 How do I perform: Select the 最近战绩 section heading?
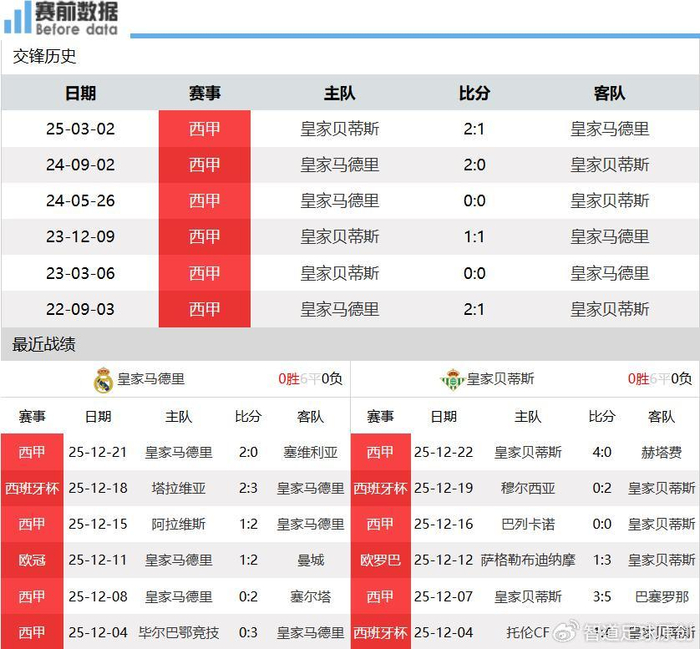pos(44,345)
